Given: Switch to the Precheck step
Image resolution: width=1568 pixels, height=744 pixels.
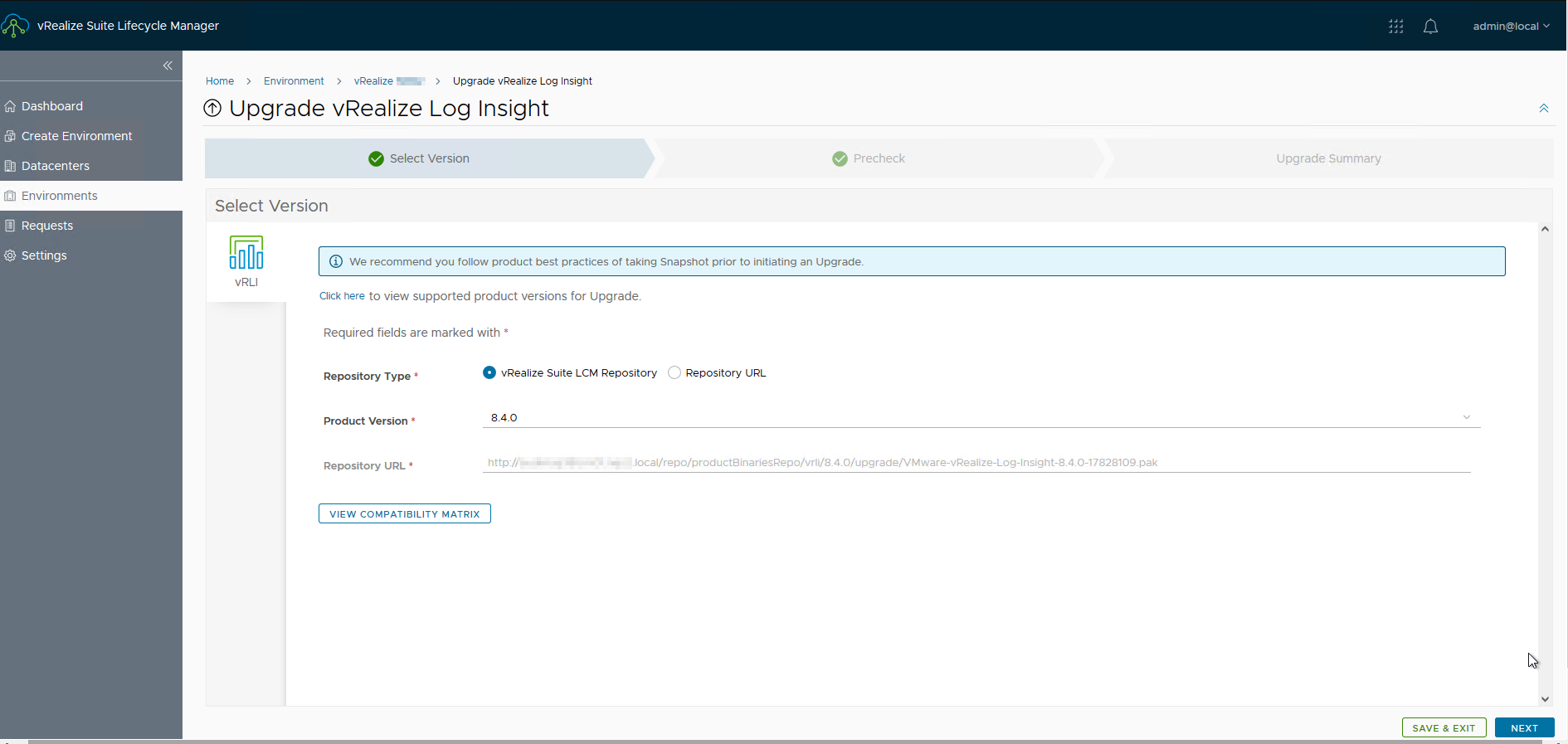Looking at the screenshot, I should click(878, 158).
